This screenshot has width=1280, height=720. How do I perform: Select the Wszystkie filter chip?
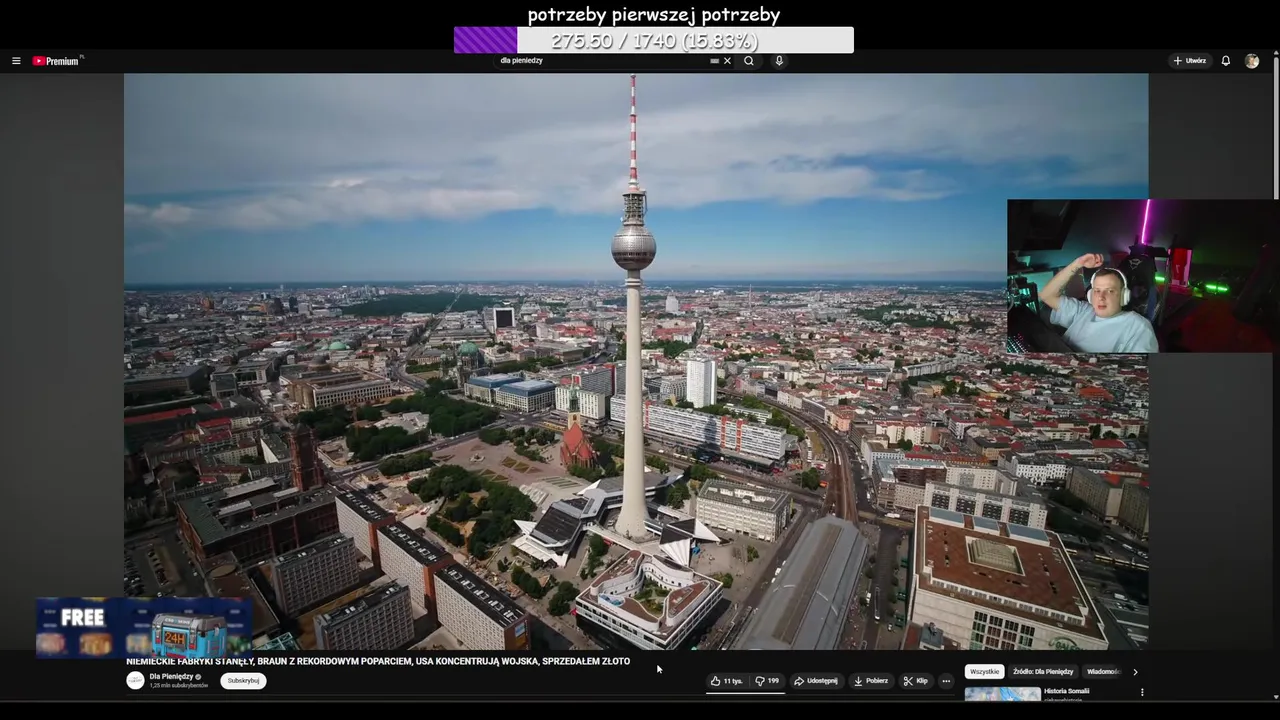click(985, 672)
